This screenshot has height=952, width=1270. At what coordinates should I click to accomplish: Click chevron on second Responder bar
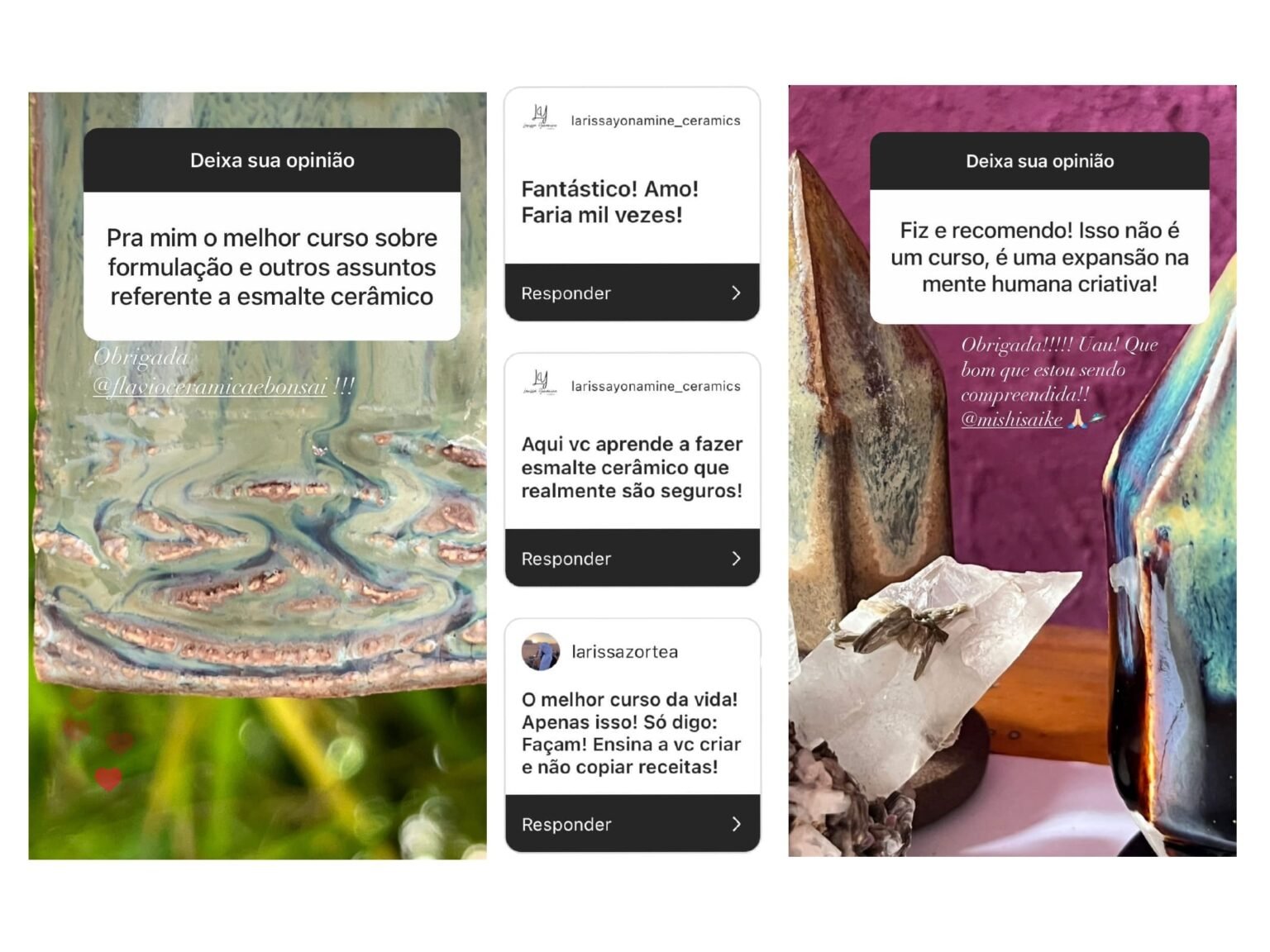[x=736, y=559]
